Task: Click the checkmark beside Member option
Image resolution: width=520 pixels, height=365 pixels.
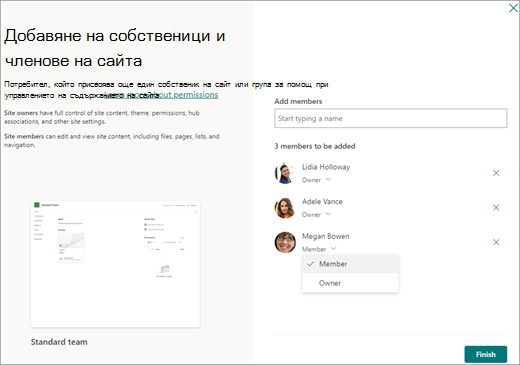Action: pyautogui.click(x=311, y=264)
